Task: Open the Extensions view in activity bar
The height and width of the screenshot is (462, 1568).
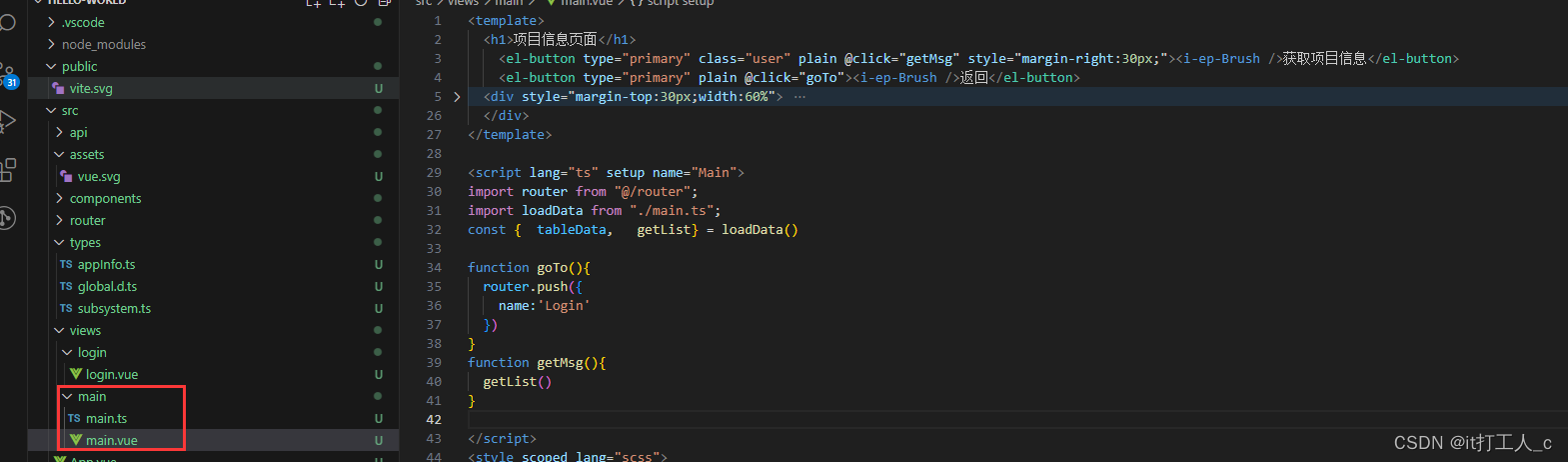Action: pyautogui.click(x=7, y=169)
